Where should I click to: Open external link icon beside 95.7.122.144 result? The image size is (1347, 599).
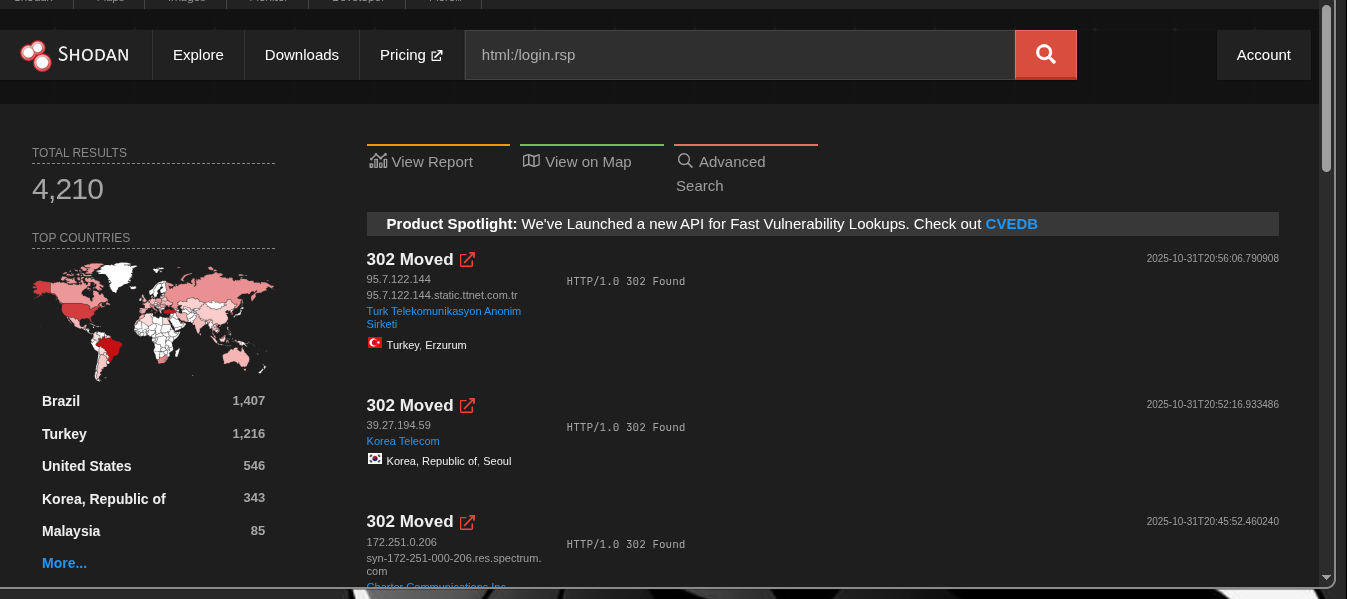(x=467, y=260)
